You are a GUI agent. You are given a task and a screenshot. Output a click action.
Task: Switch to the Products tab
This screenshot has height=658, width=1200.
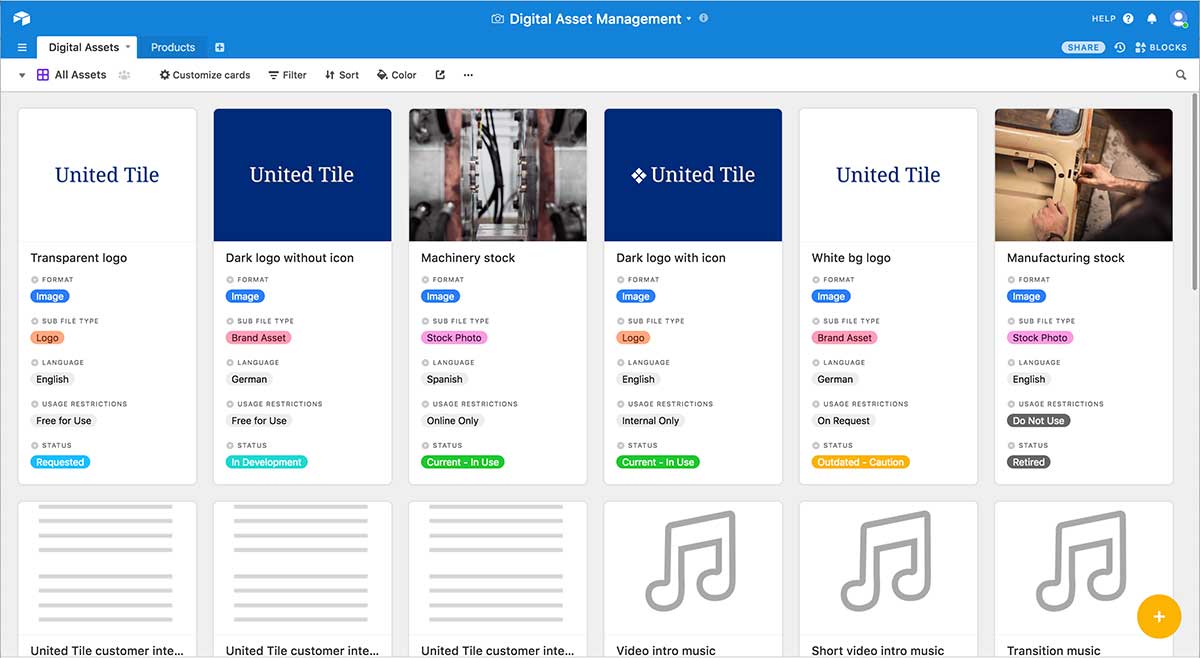173,47
